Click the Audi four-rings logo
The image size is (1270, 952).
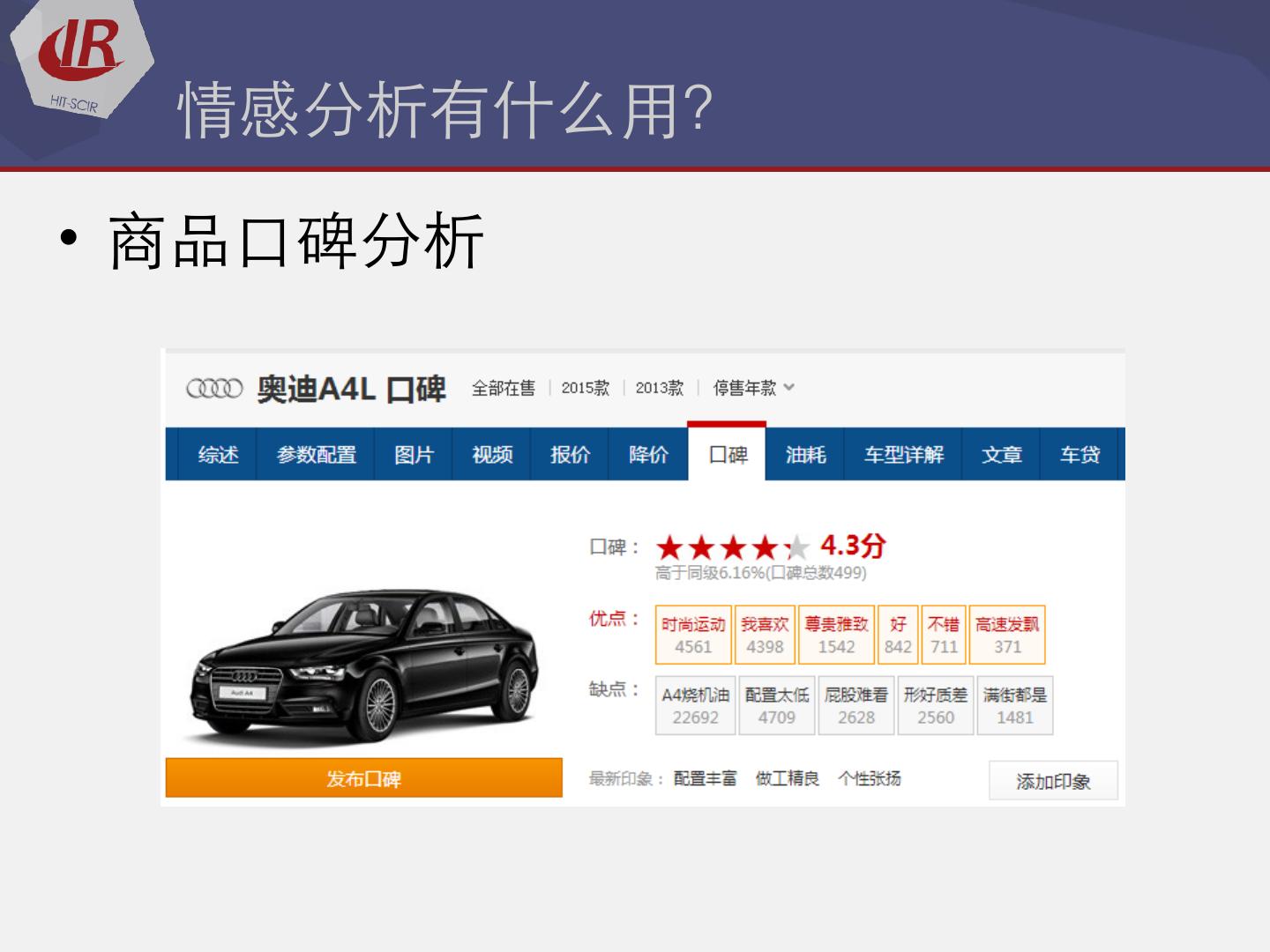214,389
